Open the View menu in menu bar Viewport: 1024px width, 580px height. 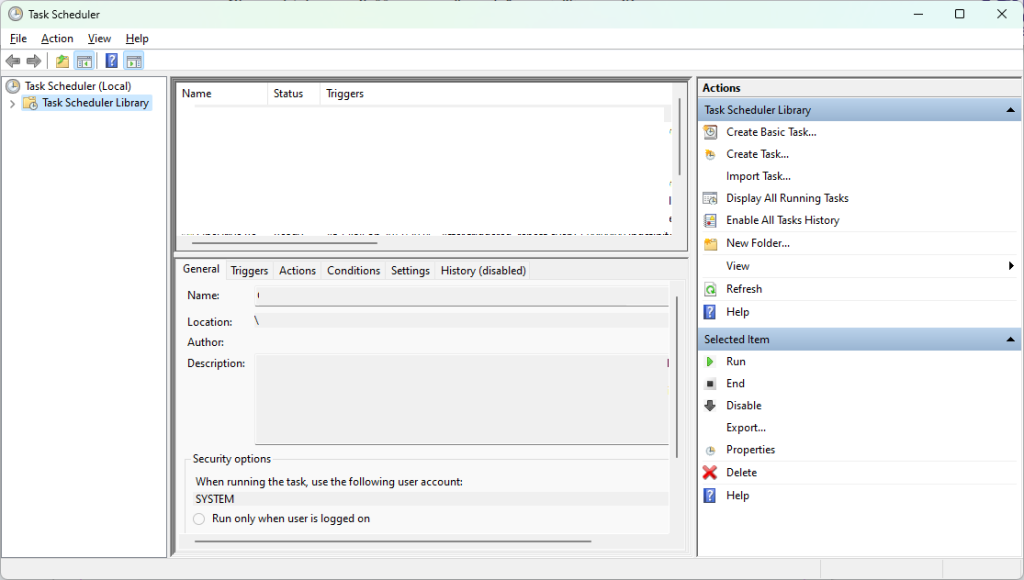tap(99, 39)
